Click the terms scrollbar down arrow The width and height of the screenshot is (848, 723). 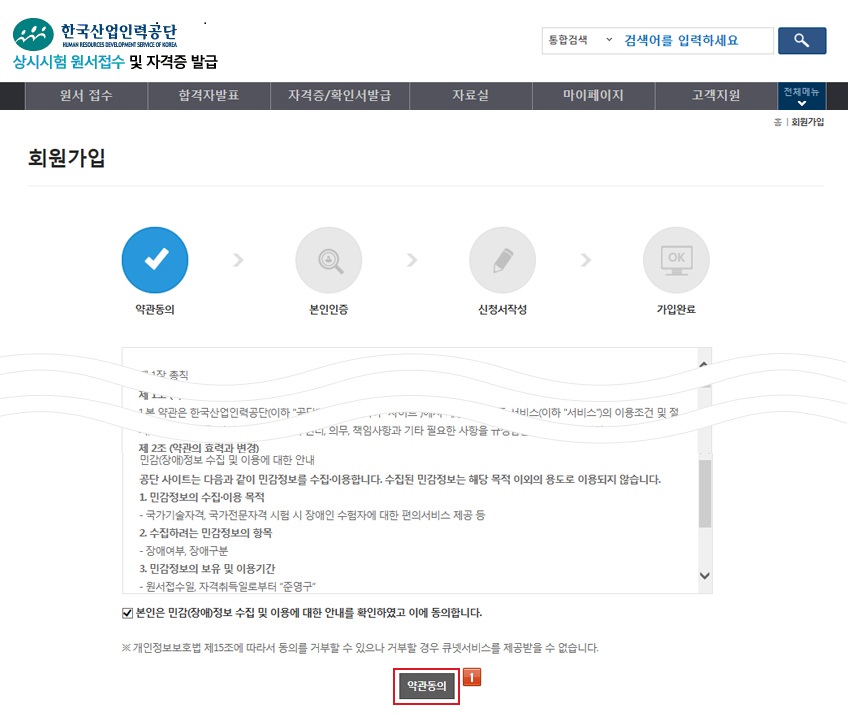(704, 575)
